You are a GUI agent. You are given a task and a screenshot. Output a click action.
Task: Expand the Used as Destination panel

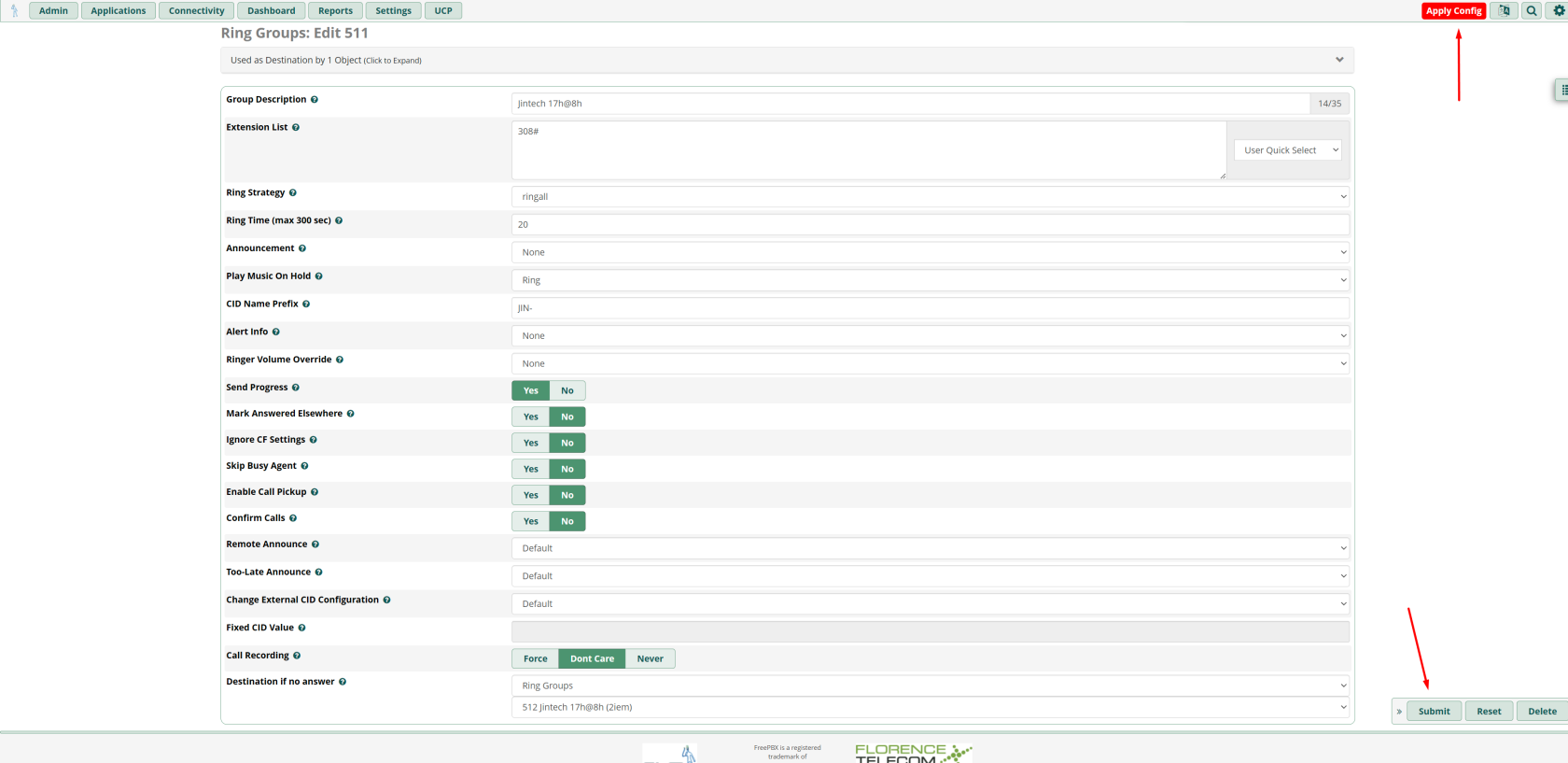point(787,61)
